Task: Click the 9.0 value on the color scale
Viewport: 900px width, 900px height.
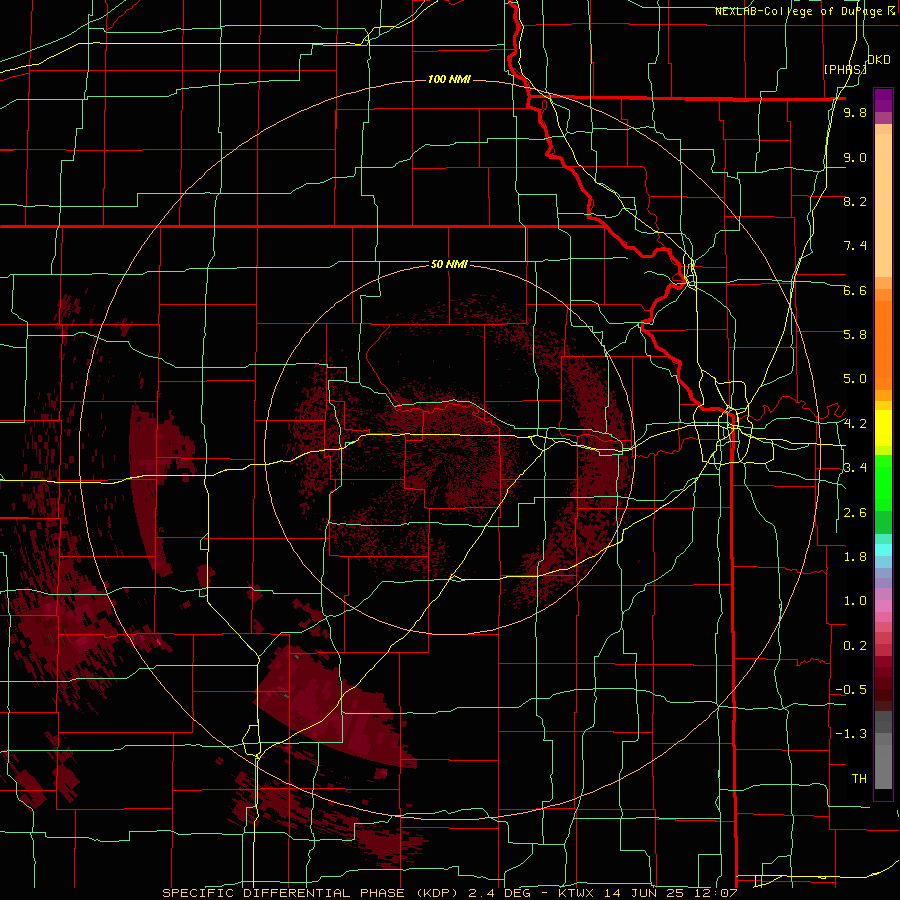Action: [x=855, y=157]
